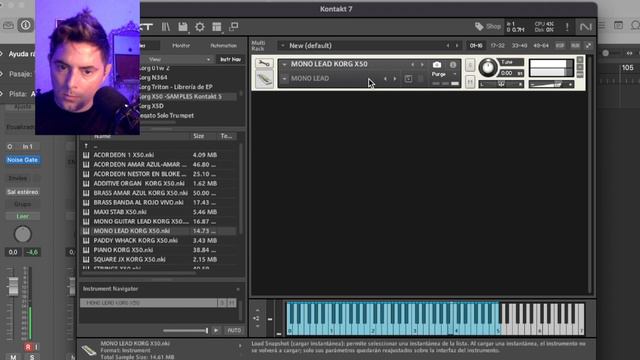Screen dimensions: 640x360
Task: Switch to rack page 49-64
Action: [541, 46]
